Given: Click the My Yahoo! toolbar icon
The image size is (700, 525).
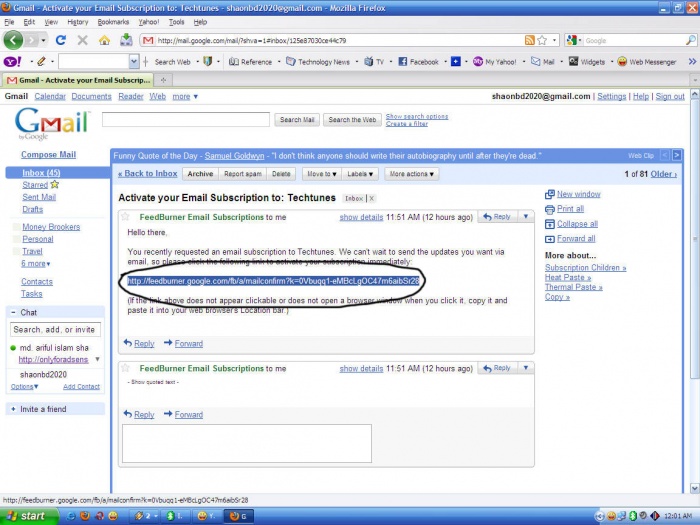Looking at the screenshot, I should click(x=478, y=62).
